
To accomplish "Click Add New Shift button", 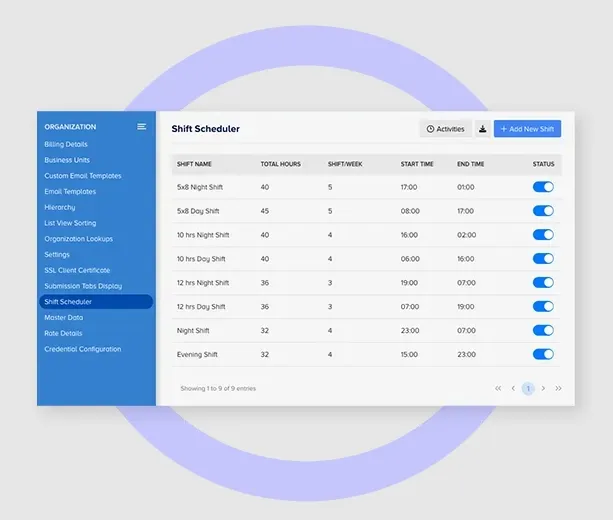I will tap(527, 129).
